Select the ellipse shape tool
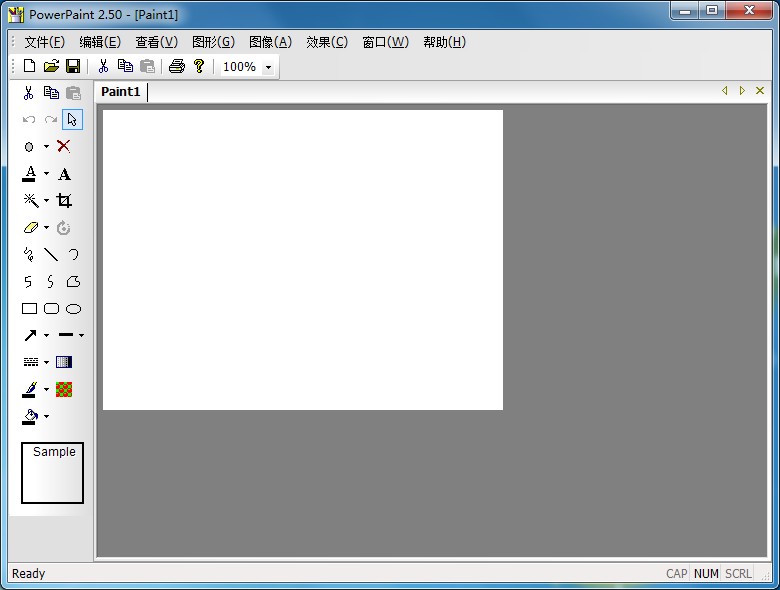 point(73,309)
